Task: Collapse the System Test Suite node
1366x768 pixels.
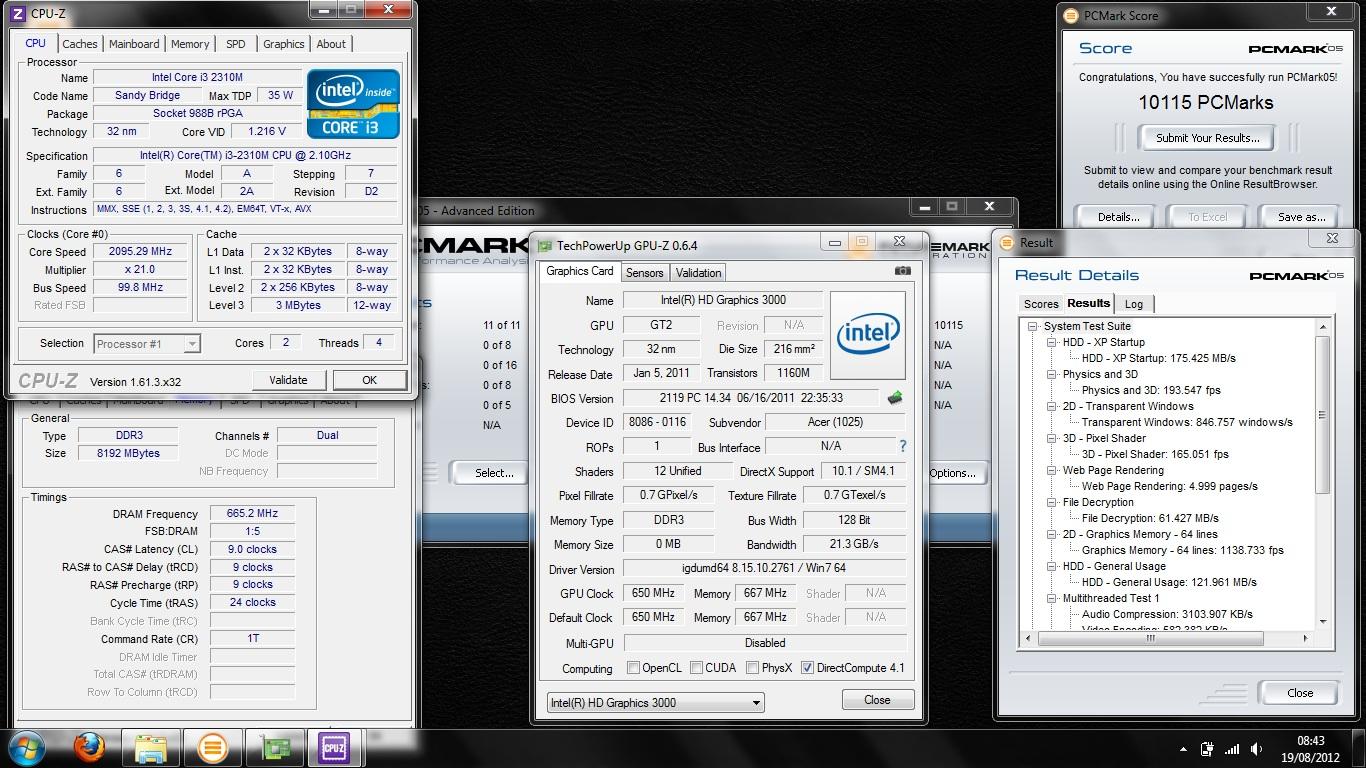Action: (1033, 326)
